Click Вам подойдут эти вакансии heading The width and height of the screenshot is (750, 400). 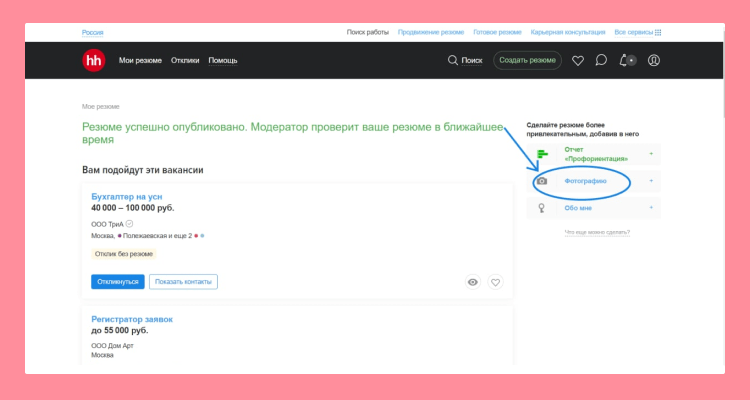point(143,170)
